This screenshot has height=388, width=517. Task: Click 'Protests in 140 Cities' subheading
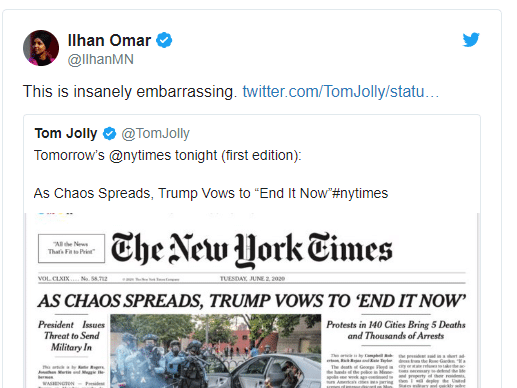[396, 330]
